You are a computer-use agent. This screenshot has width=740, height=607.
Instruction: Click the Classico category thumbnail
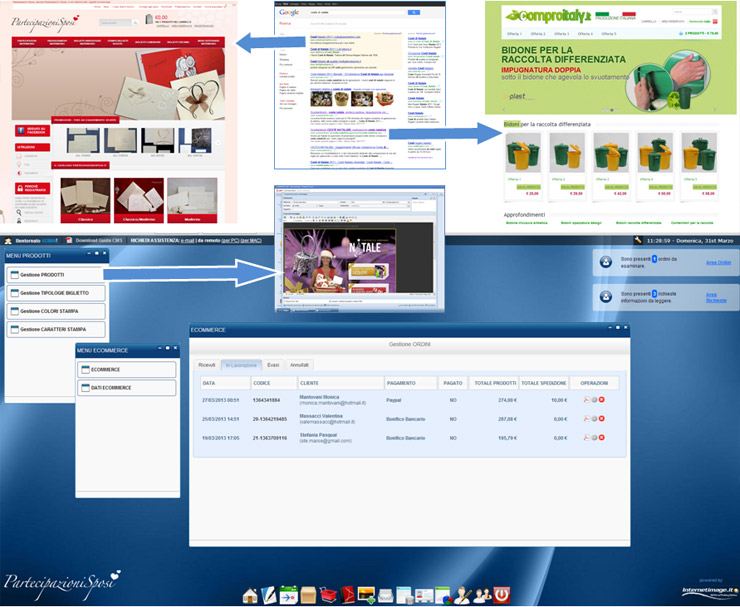[85, 200]
